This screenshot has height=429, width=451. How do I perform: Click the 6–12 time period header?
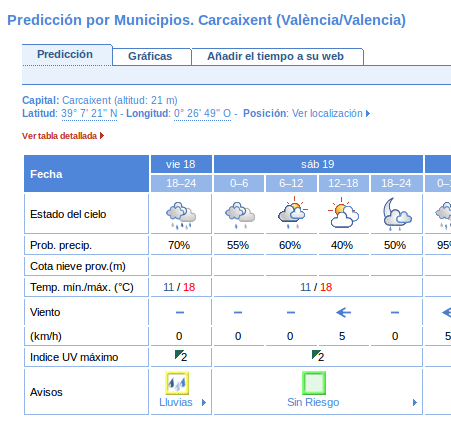pos(291,183)
